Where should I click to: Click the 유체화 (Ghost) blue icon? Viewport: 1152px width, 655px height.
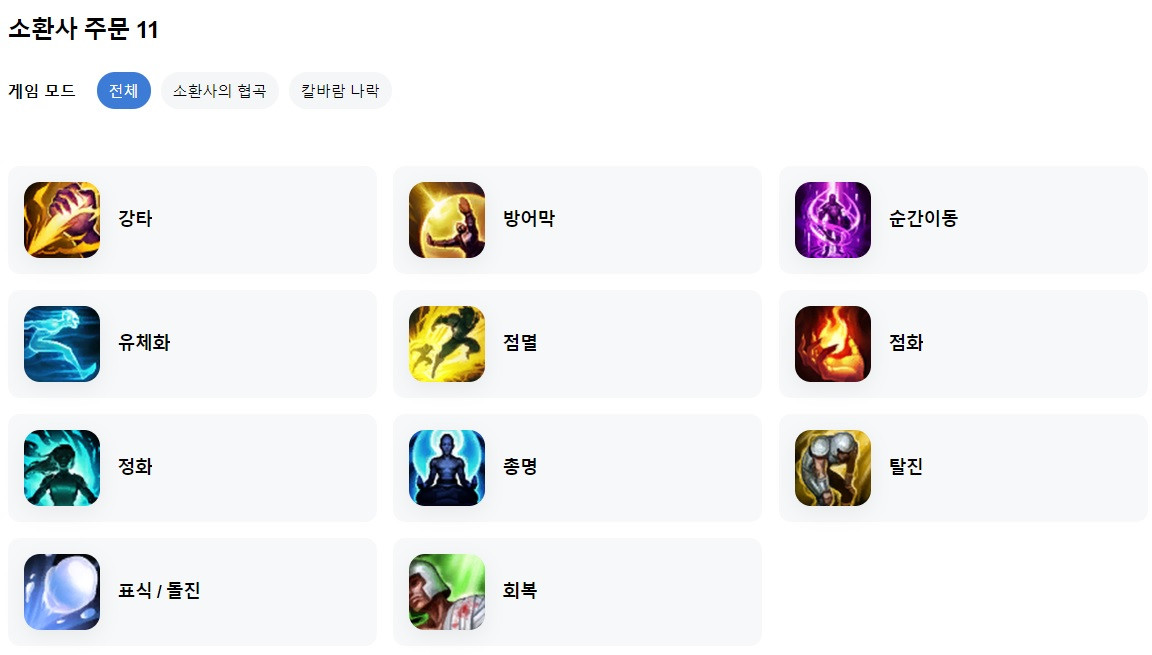62,344
